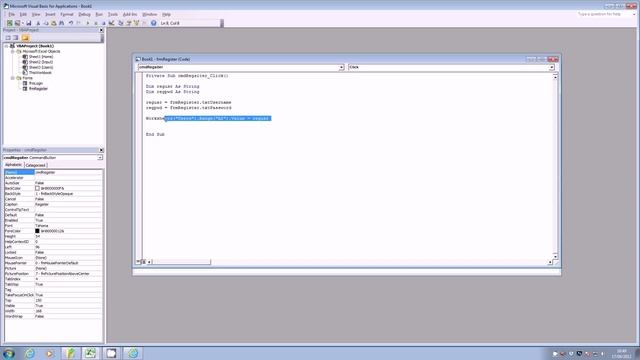Open the Excel taskbar icon
Image resolution: width=640 pixels, height=360 pixels.
click(x=90, y=353)
